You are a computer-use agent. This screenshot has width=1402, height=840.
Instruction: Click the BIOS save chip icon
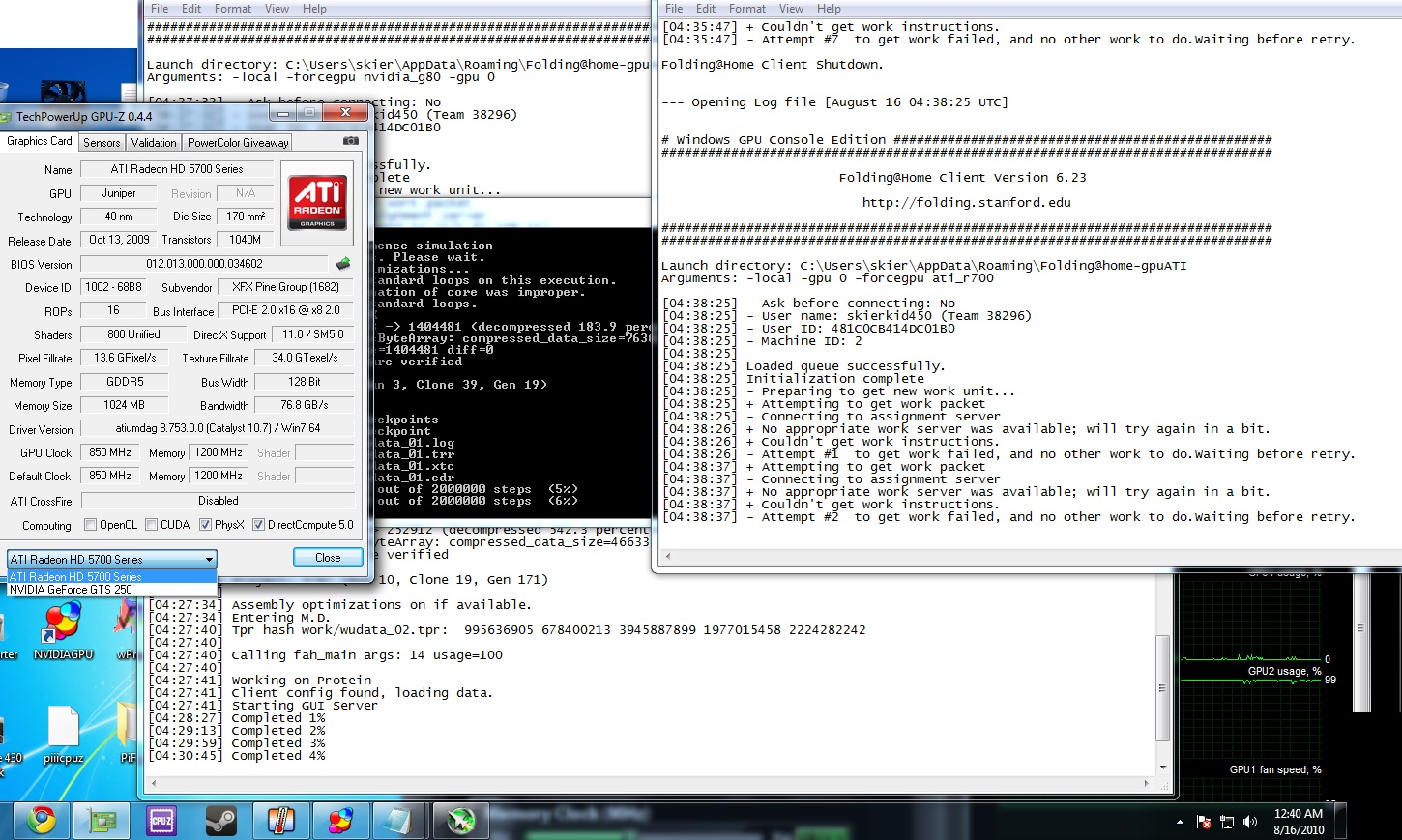(x=343, y=264)
